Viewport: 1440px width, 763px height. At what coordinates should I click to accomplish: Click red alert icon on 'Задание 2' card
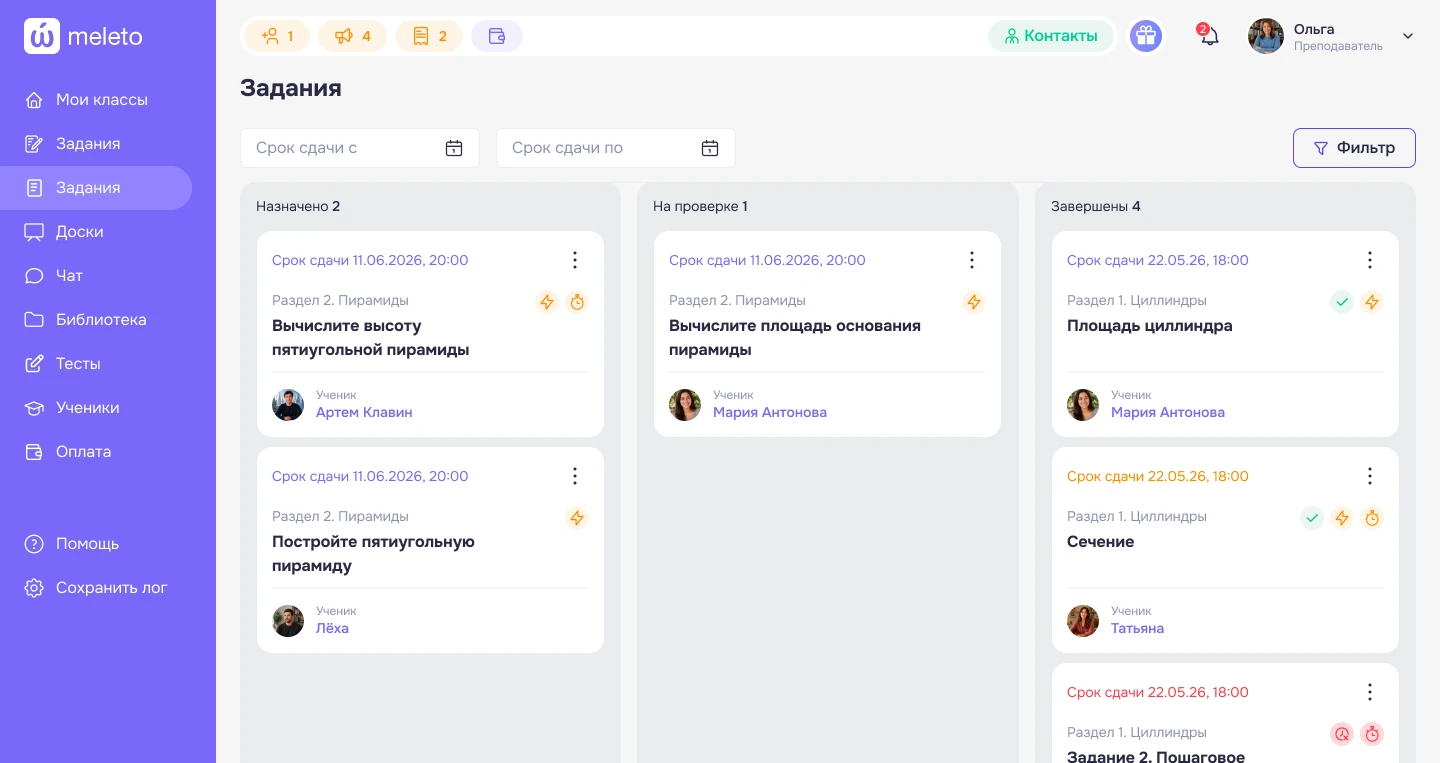click(1342, 734)
